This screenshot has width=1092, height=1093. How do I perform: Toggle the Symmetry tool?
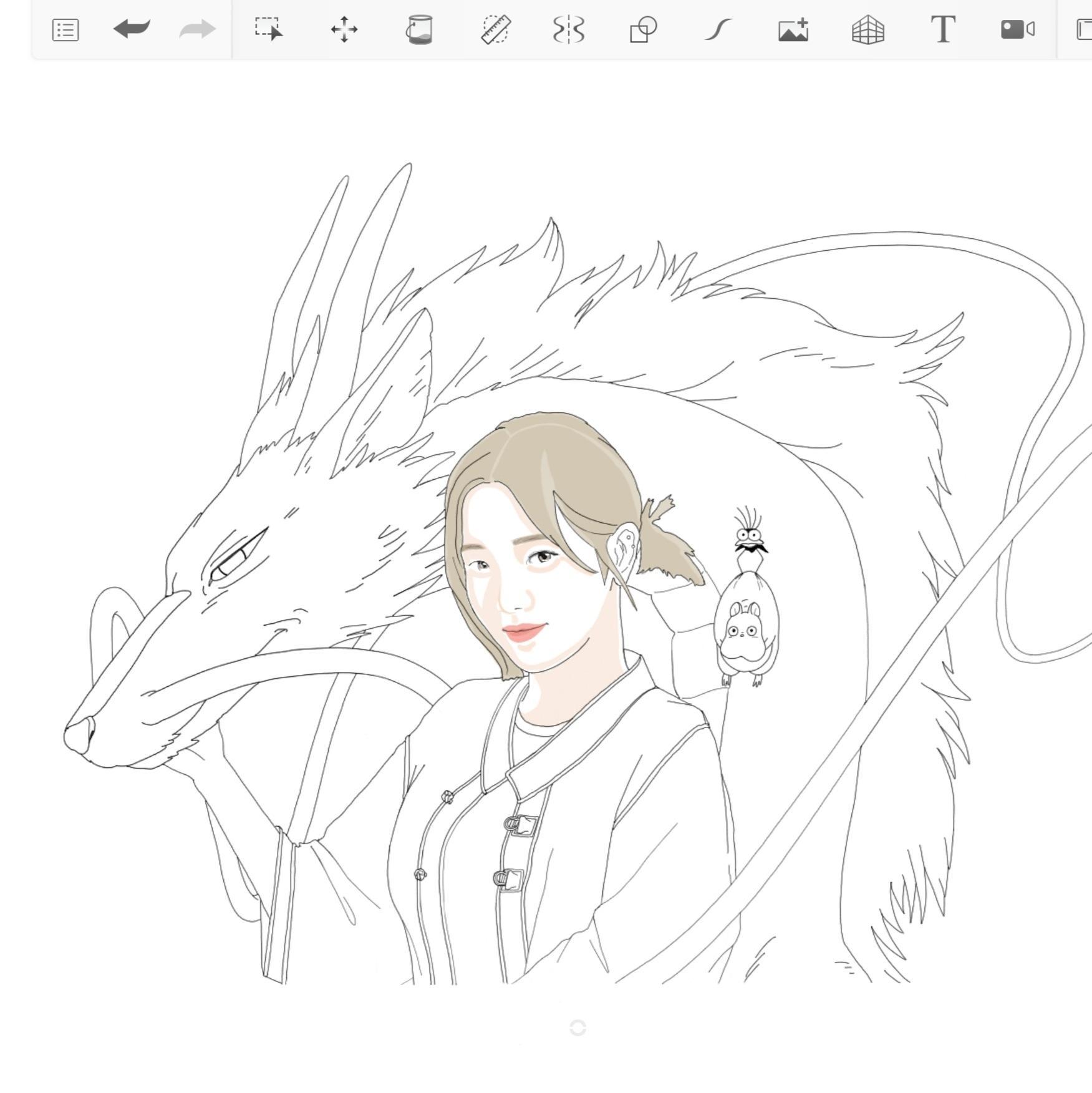click(569, 29)
